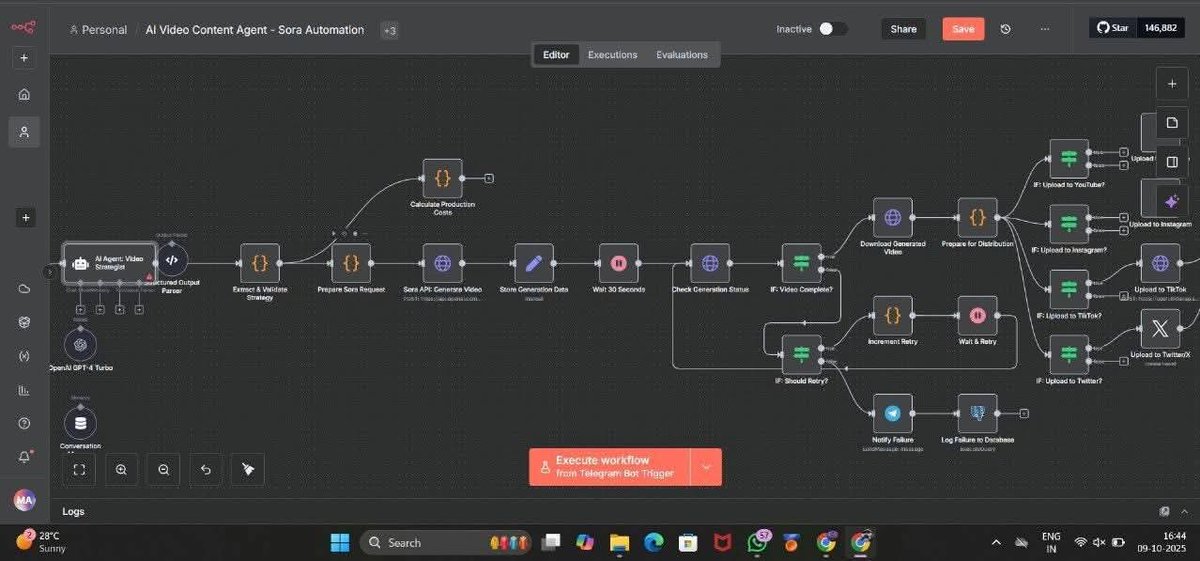Image resolution: width=1200 pixels, height=561 pixels.
Task: Select the Check Generation Status HTTP node
Action: (x=710, y=263)
